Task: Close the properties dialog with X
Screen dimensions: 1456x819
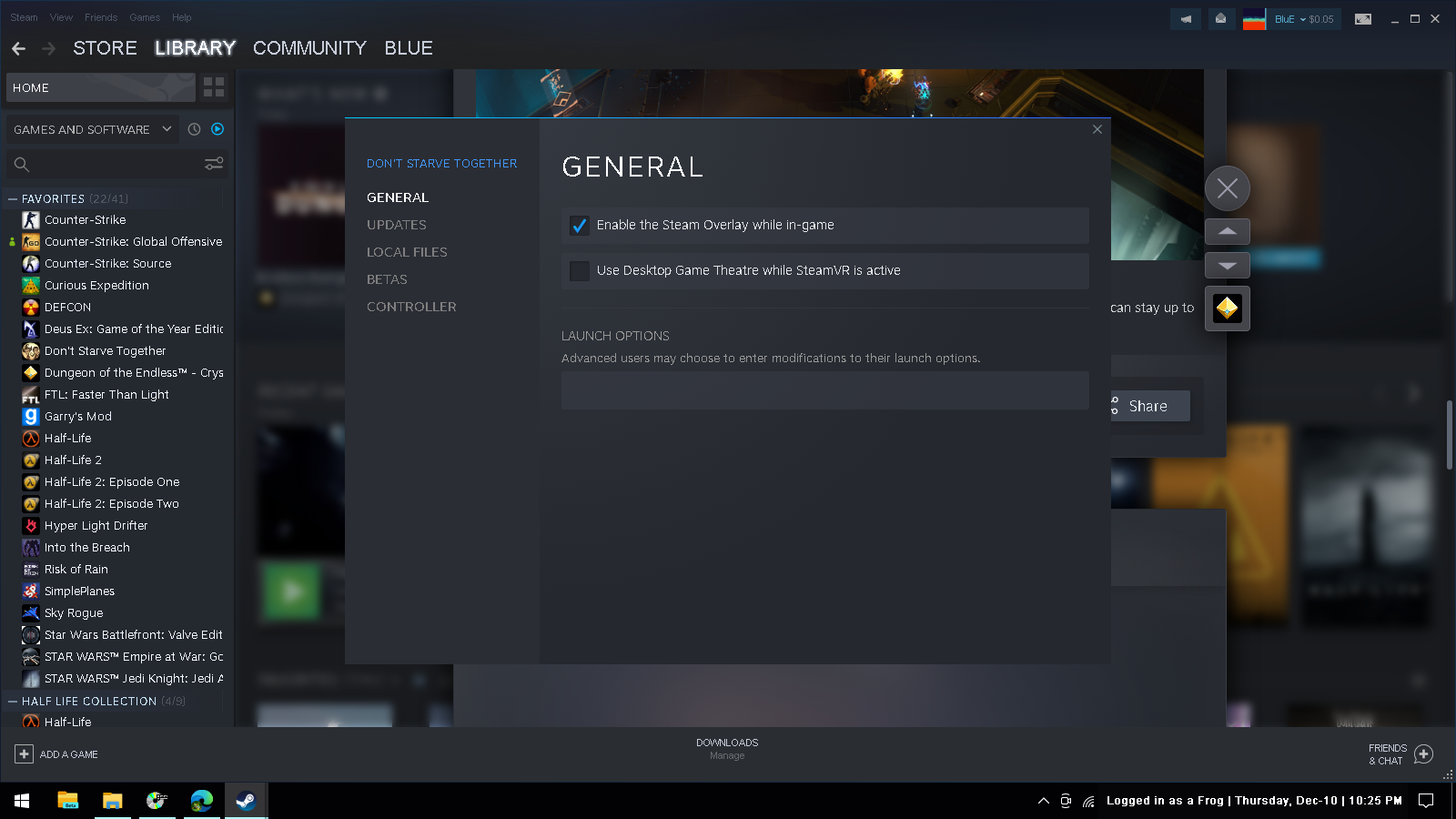Action: pyautogui.click(x=1097, y=129)
